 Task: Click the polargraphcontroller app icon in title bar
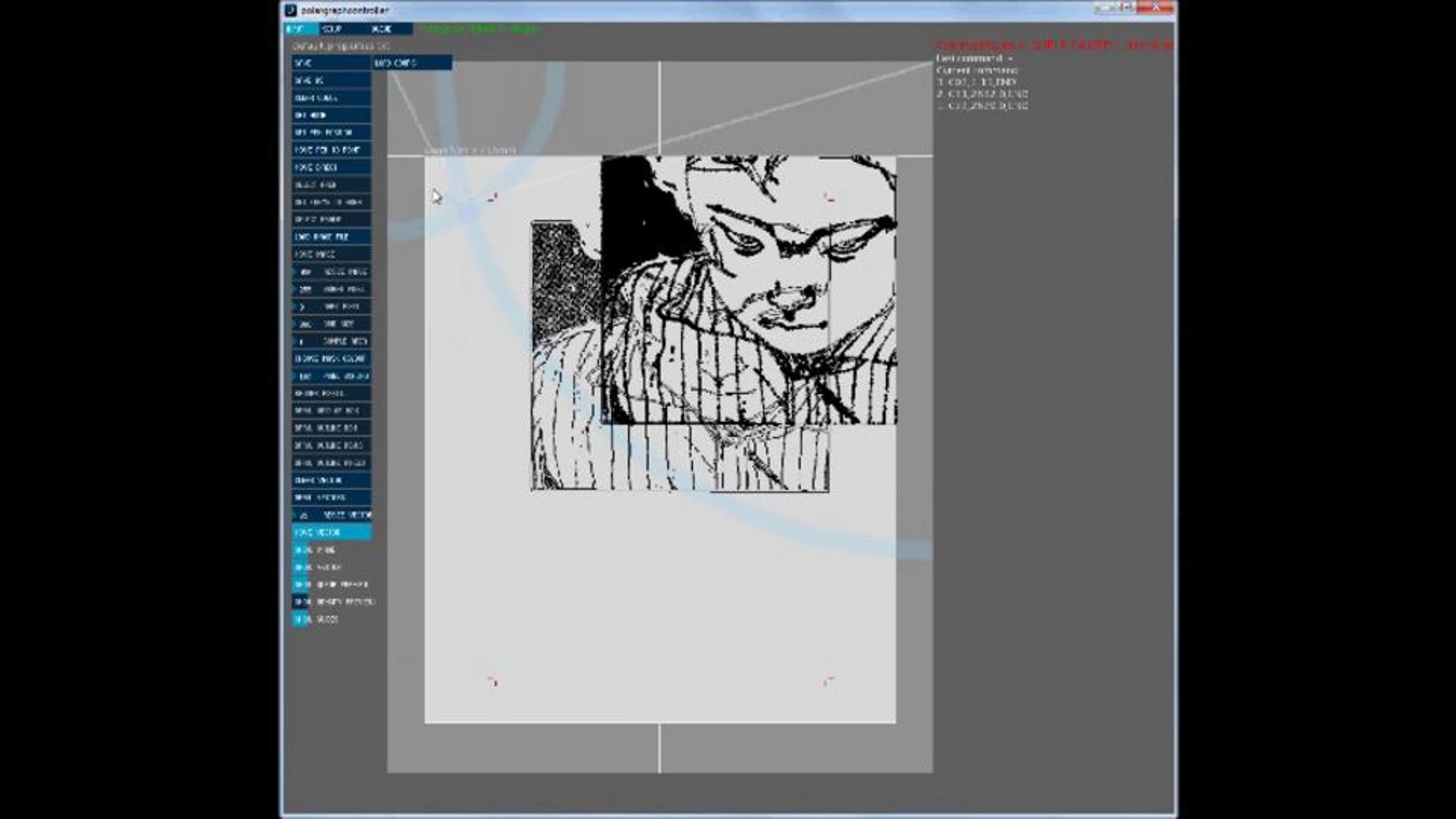point(291,10)
